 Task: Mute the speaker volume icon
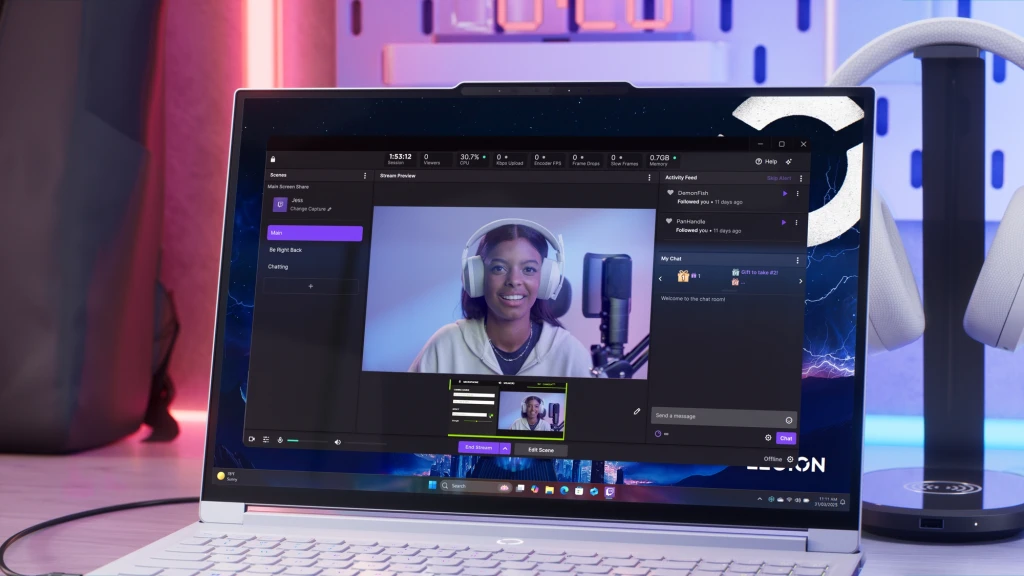[x=337, y=441]
